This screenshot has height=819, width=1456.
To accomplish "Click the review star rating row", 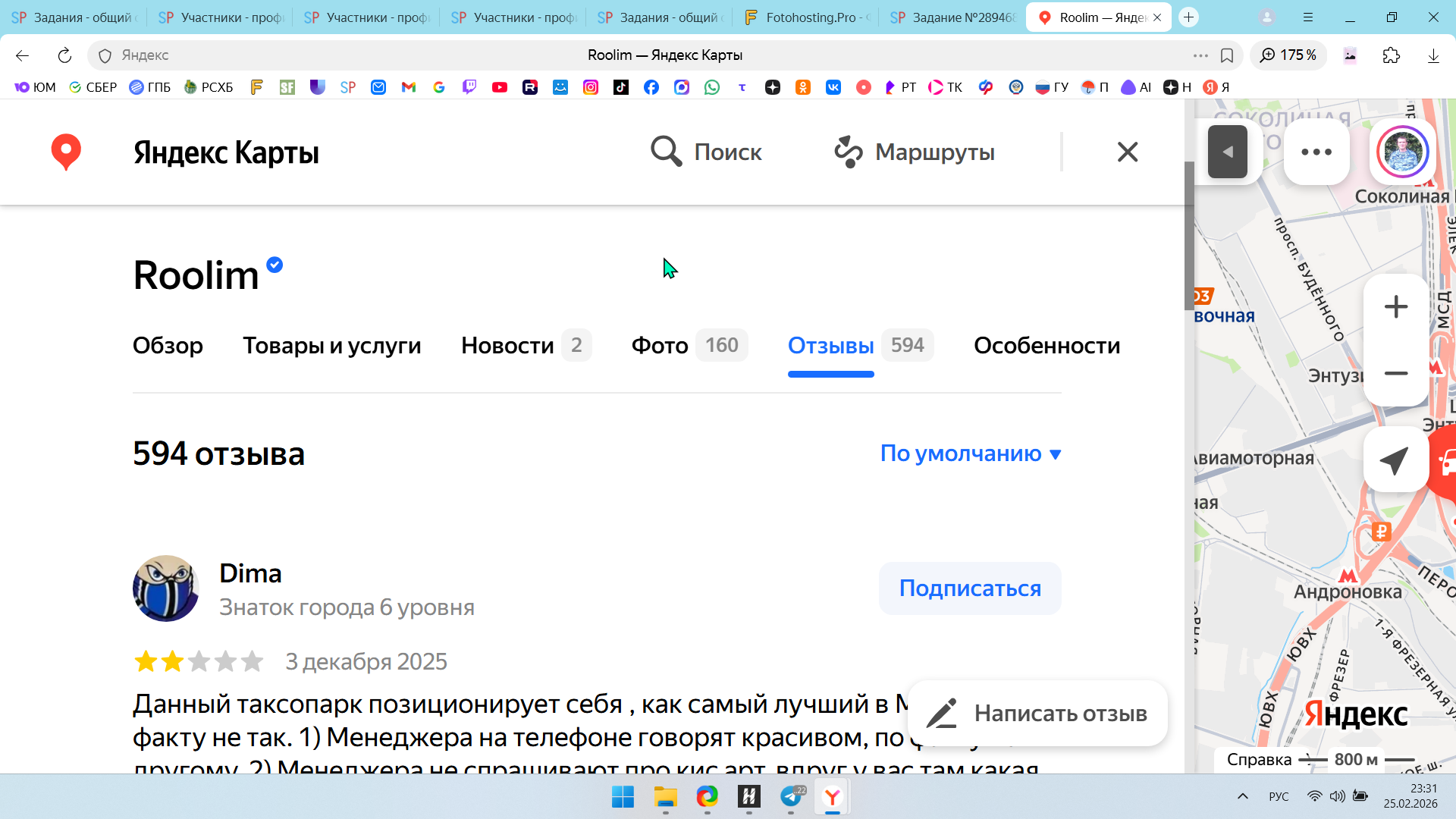I will (x=199, y=661).
